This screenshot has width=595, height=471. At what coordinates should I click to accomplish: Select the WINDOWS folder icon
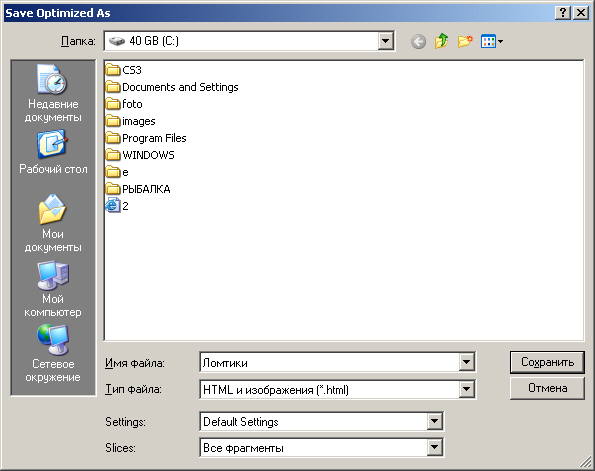pyautogui.click(x=113, y=155)
